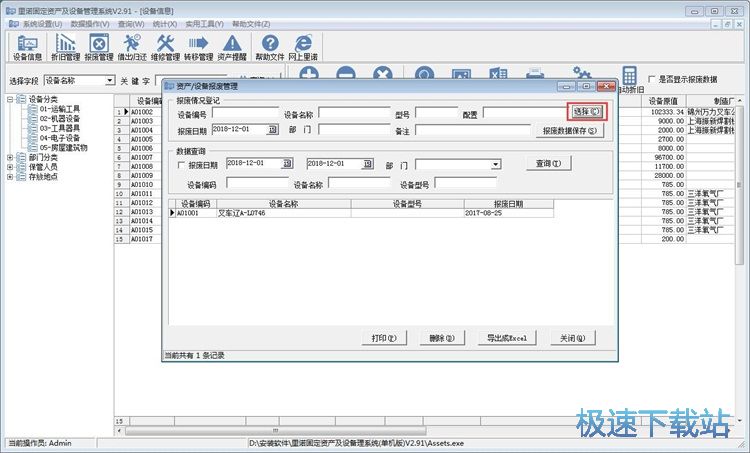Click the 打印(P) button
This screenshot has width=750, height=453.
pyautogui.click(x=384, y=338)
